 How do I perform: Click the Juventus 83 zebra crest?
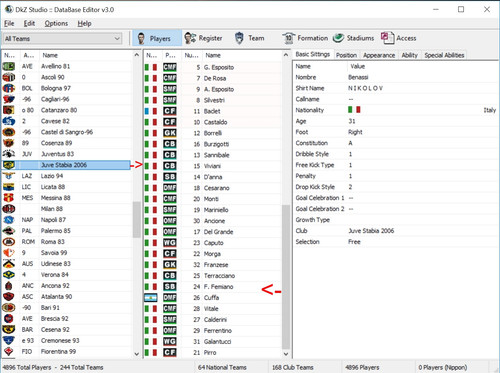9,154
